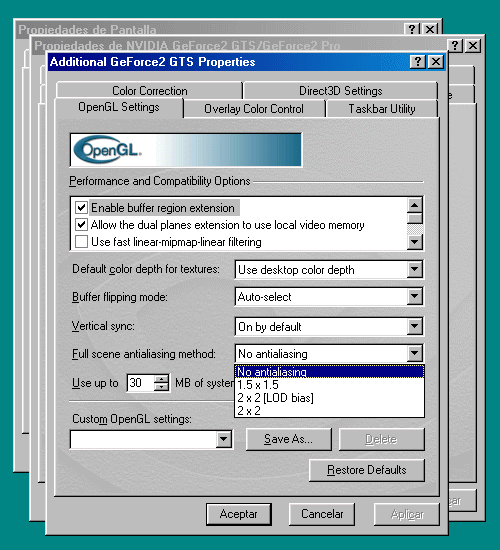Click help button in Additional GeForce2 GTS Properties
Screen dimensions: 500x550
pyautogui.click(x=418, y=62)
